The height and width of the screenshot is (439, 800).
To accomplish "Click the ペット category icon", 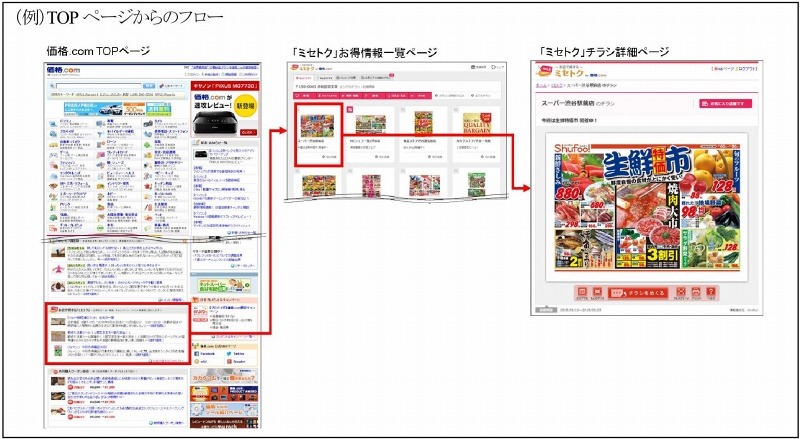I will 148,217.
